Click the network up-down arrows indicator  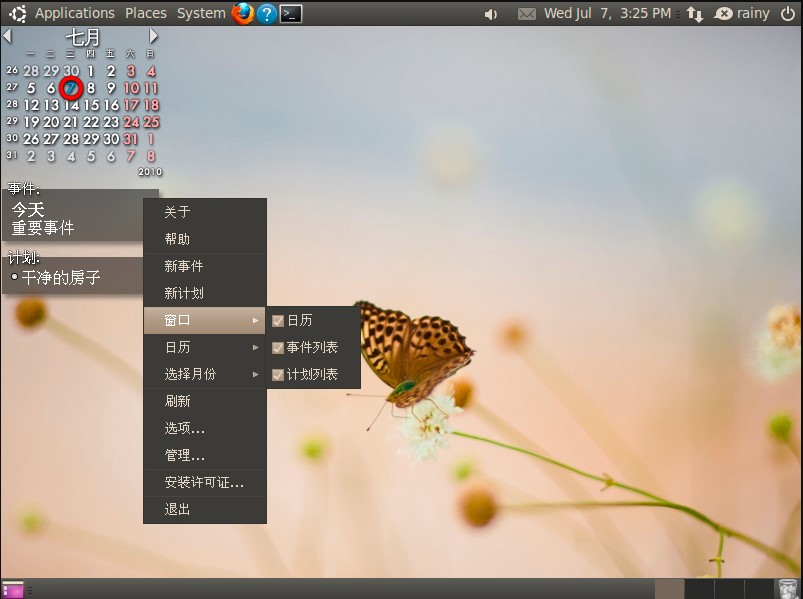[x=695, y=13]
